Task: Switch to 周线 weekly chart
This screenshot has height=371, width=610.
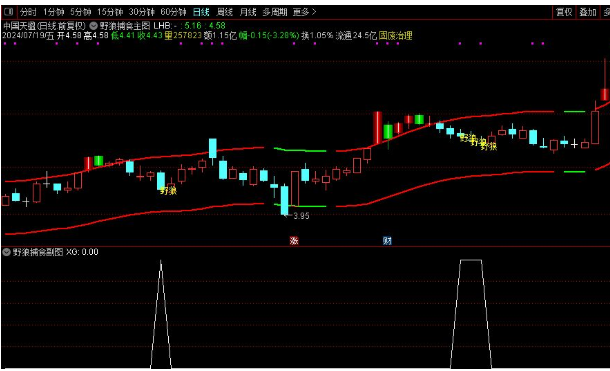Action: (x=224, y=12)
